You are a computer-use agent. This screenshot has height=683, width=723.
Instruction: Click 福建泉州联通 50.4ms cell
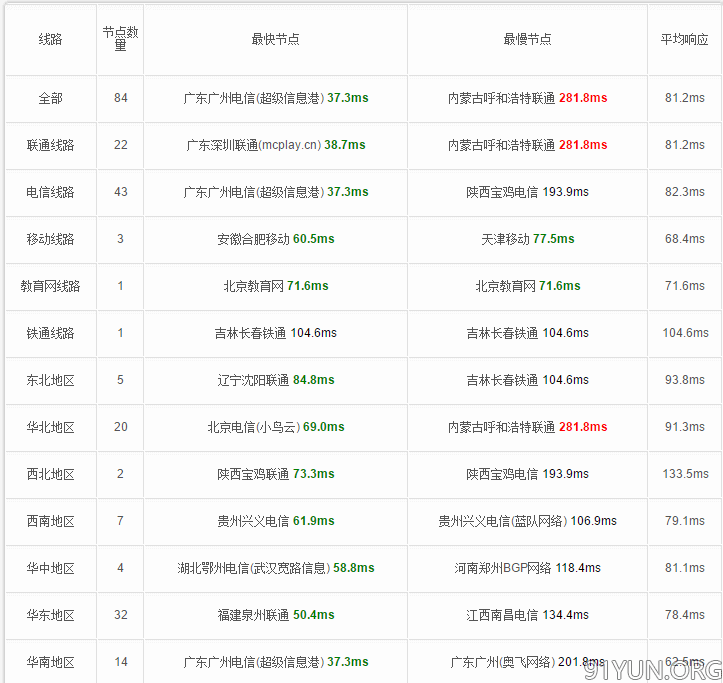pos(275,616)
